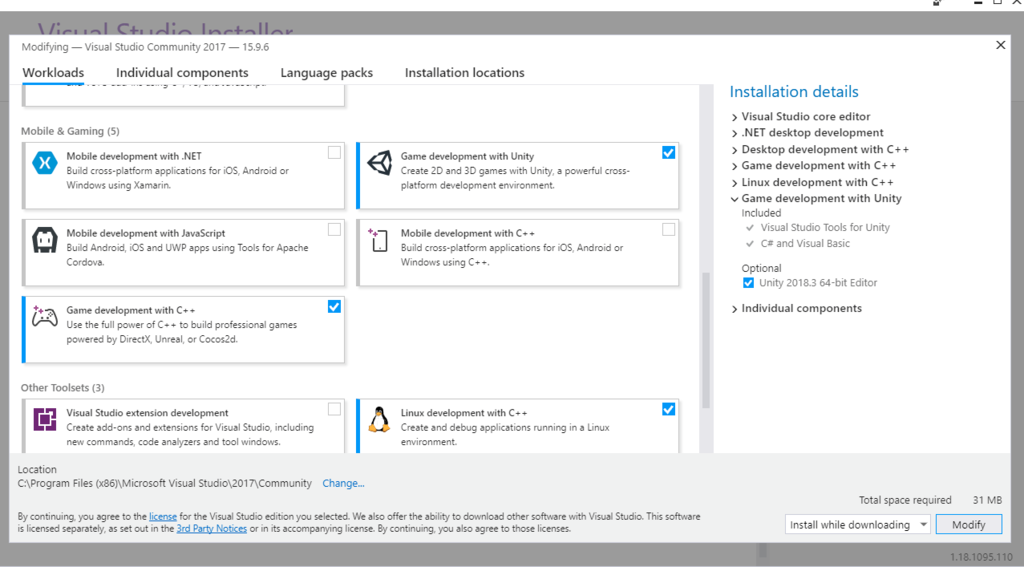
Task: Click the C# and Visual Basic item
Action: (805, 244)
